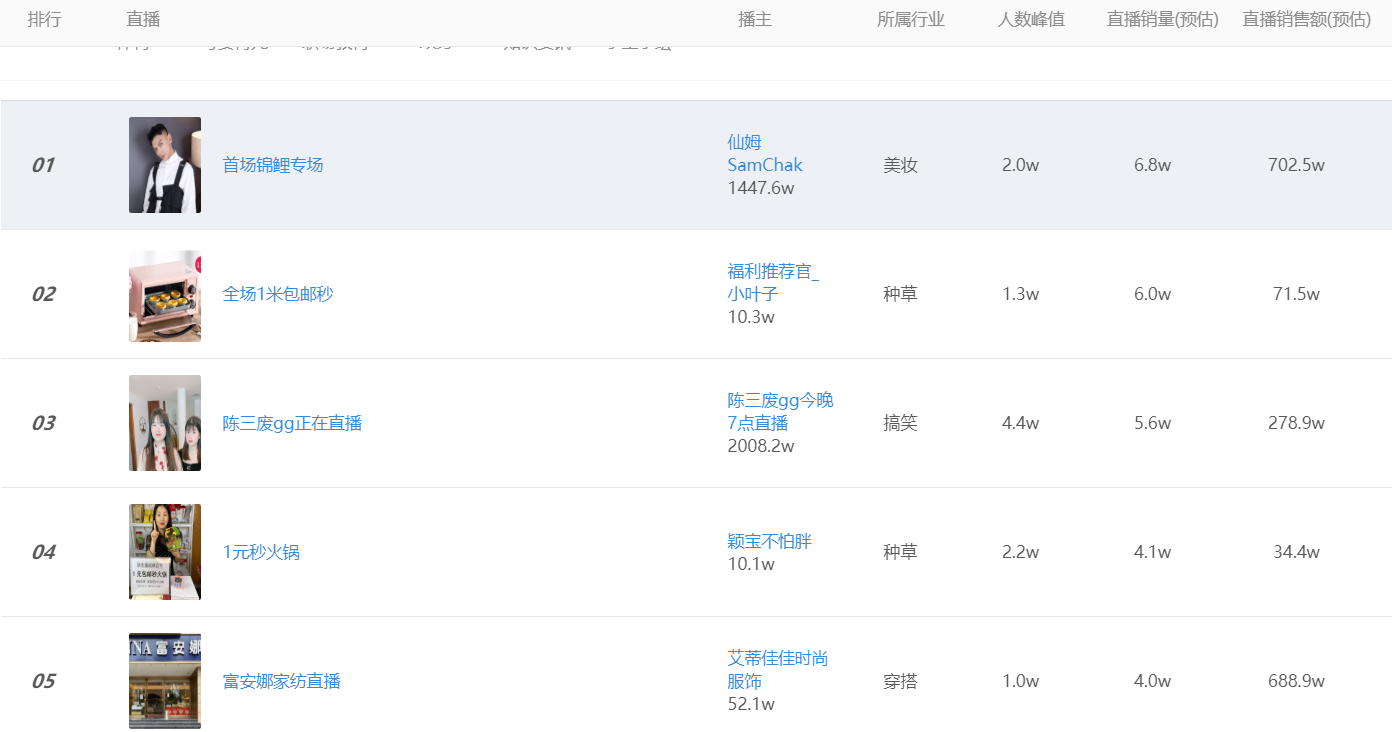1392x732 pixels.
Task: Select the 所属行业 column header
Action: click(911, 19)
